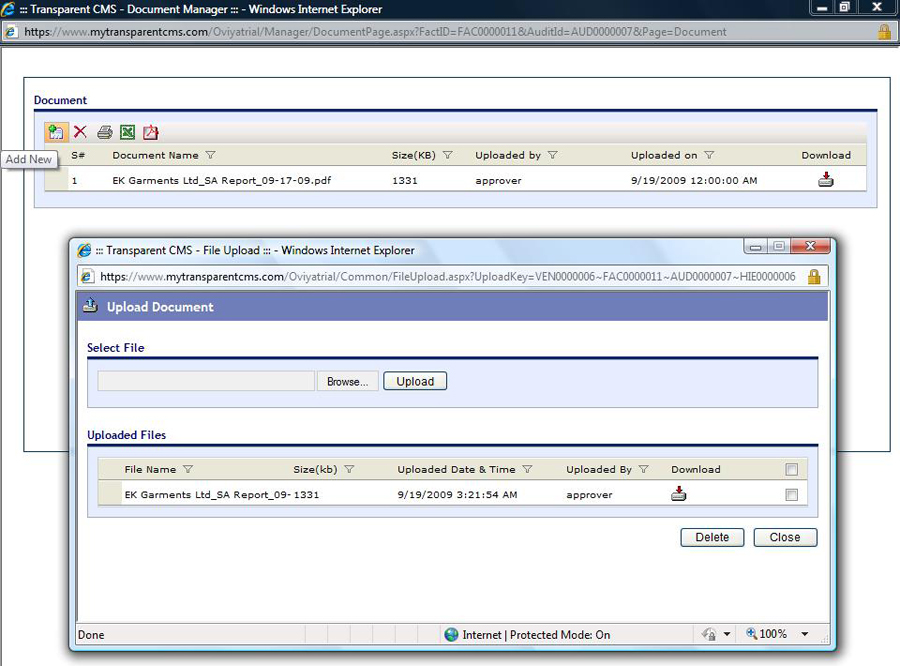The height and width of the screenshot is (666, 900).
Task: Open the Uploaded By filter in popup
Action: tap(644, 469)
